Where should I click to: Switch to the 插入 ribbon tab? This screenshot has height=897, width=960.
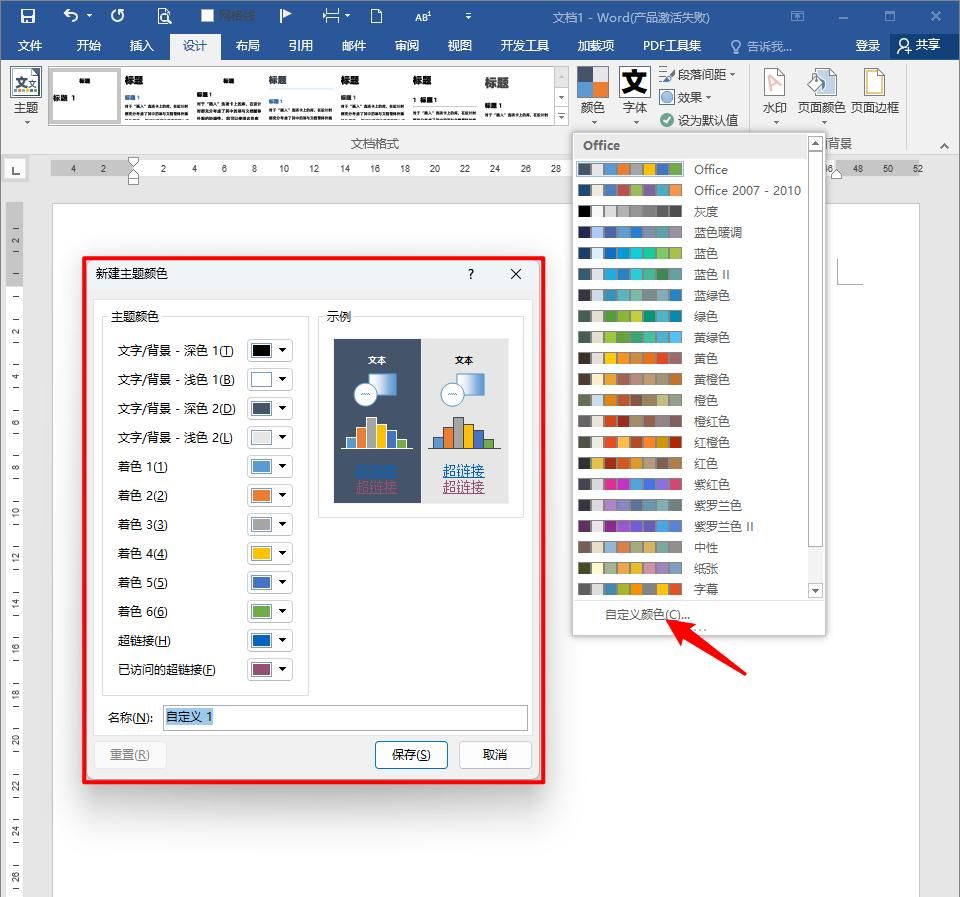tap(141, 45)
